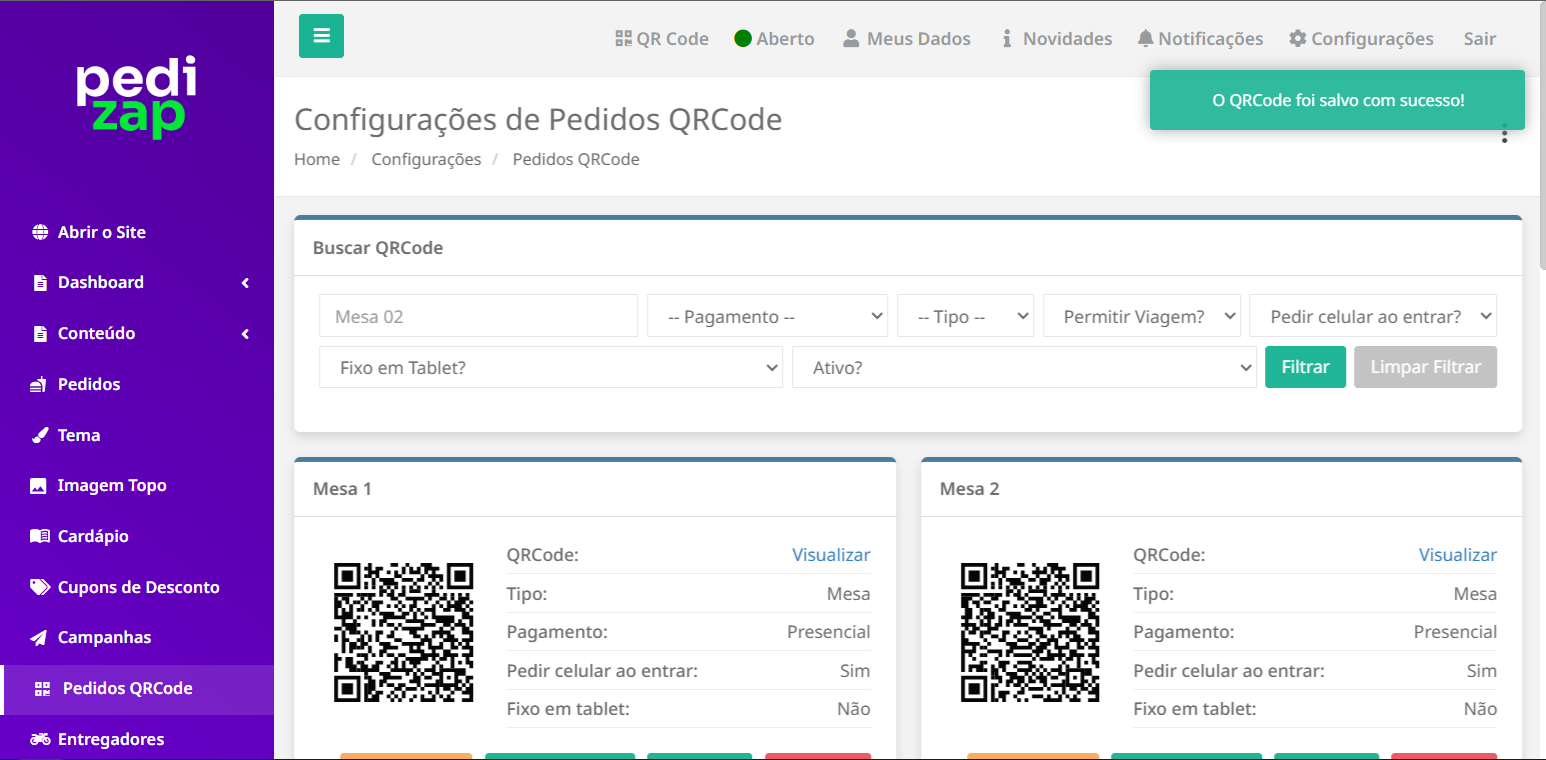Click the Conteúdo document icon in sidebar
1546x760 pixels.
[40, 334]
